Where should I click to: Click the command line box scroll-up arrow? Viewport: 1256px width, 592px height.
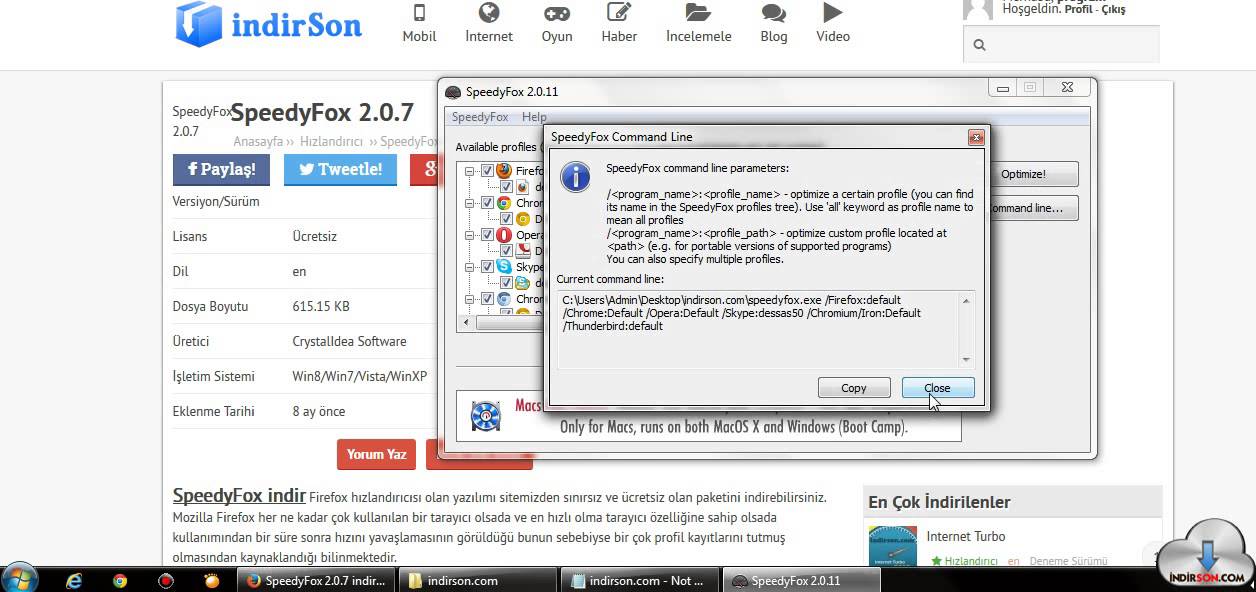pos(966,300)
